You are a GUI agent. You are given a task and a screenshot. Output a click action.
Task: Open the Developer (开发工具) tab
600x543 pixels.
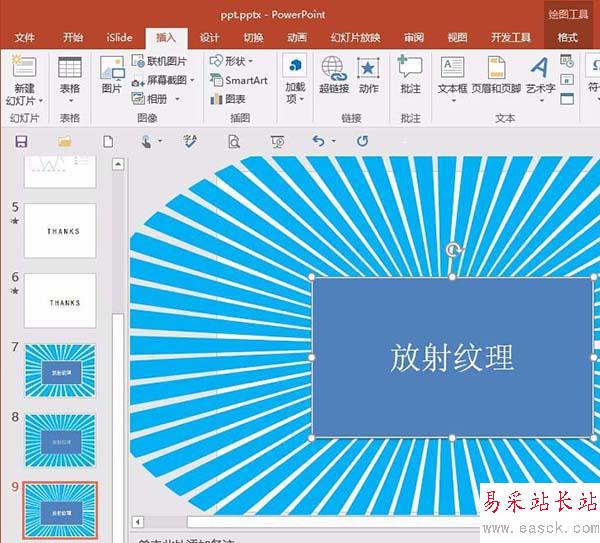point(510,38)
